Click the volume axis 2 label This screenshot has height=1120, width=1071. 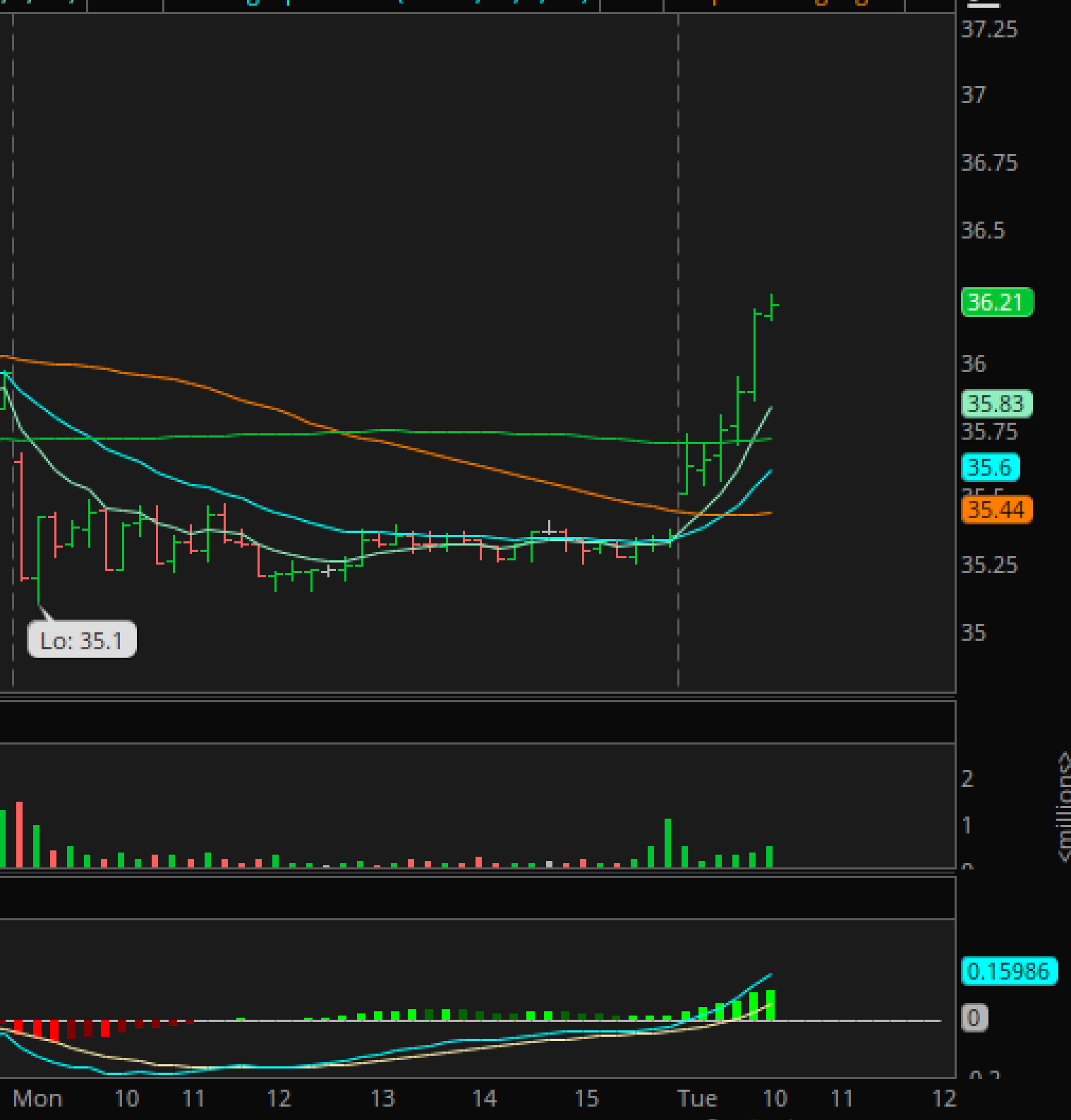point(968,779)
